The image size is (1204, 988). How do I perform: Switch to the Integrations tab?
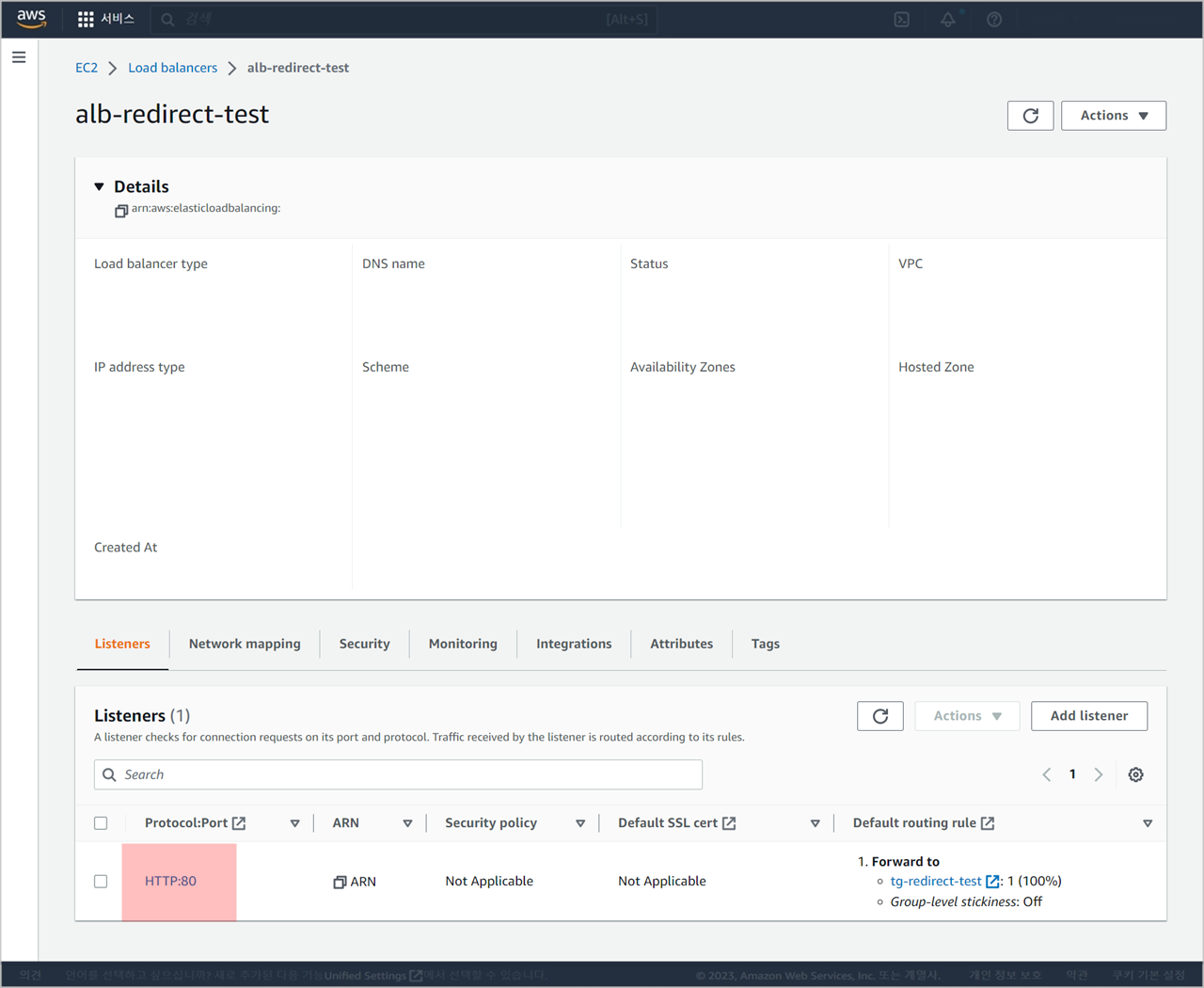pos(574,645)
